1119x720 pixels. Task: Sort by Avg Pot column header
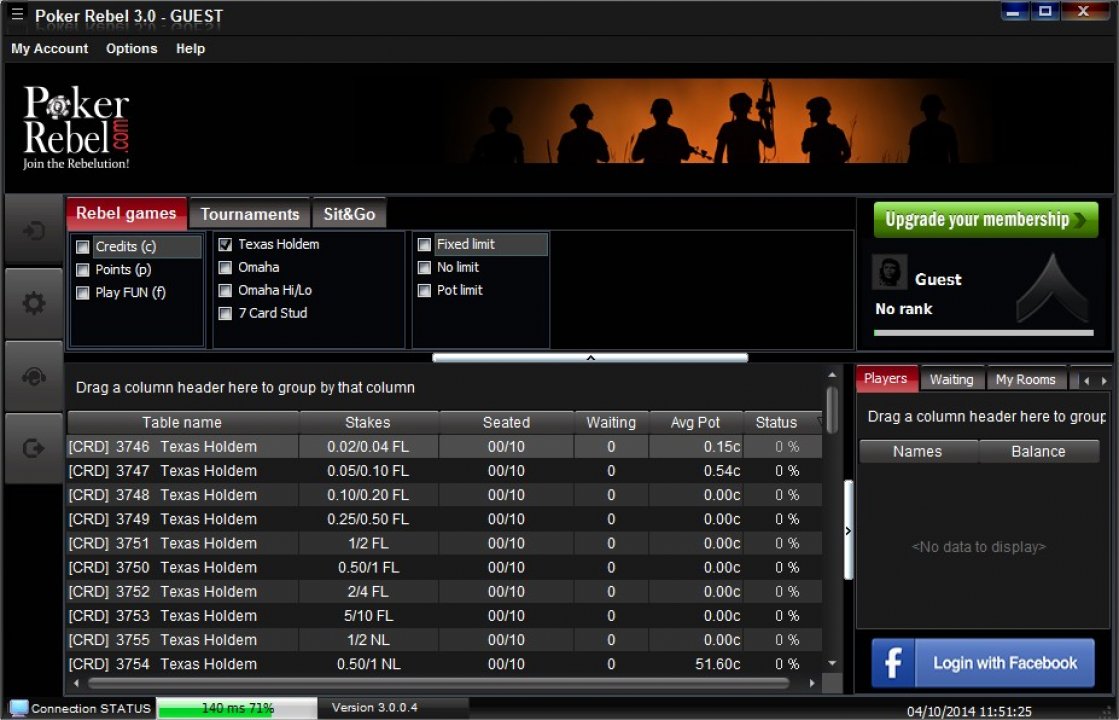[x=695, y=422]
